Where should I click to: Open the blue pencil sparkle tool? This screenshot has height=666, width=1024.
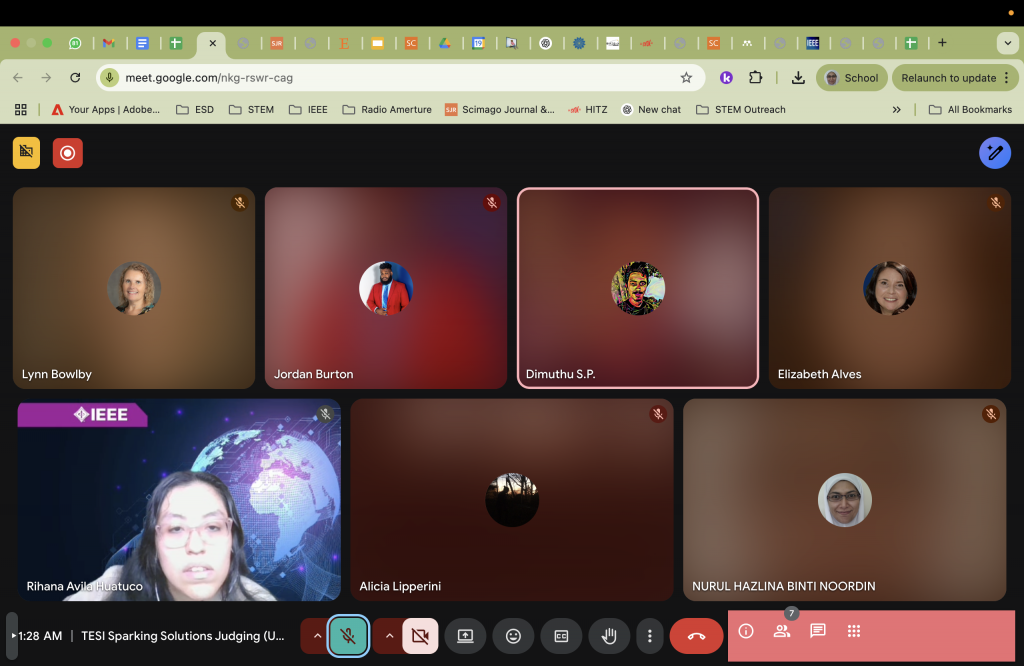point(995,153)
